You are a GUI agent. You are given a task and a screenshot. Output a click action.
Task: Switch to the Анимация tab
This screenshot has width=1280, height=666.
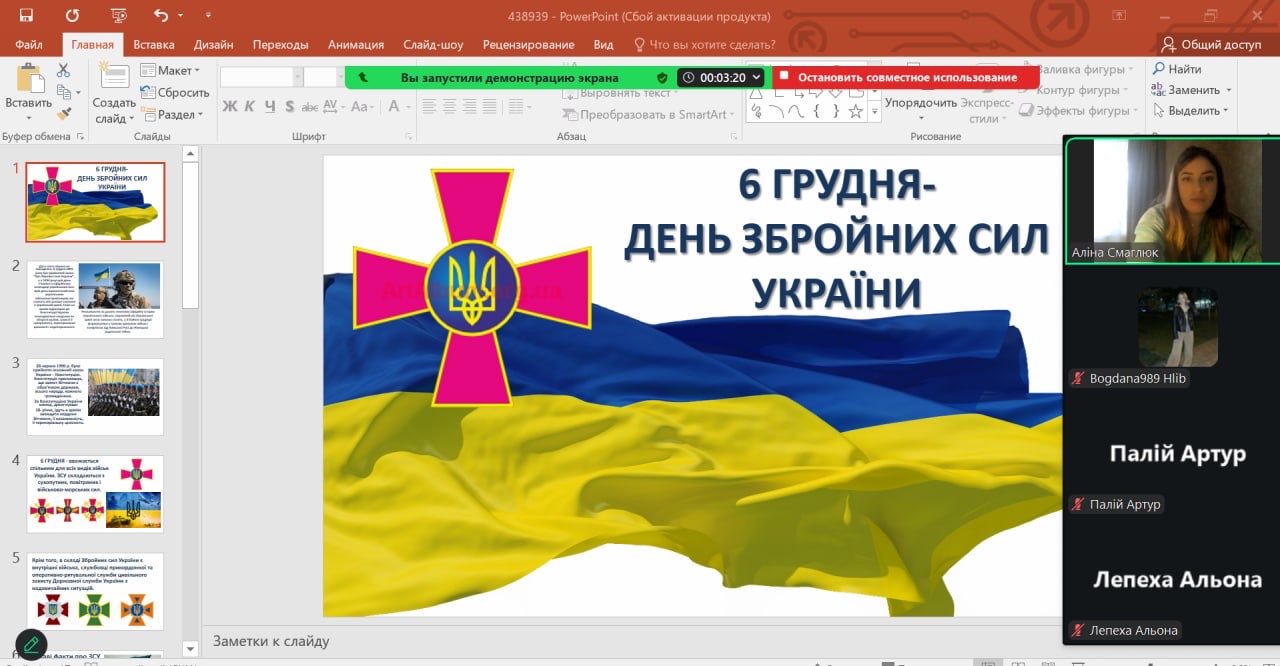[x=355, y=44]
